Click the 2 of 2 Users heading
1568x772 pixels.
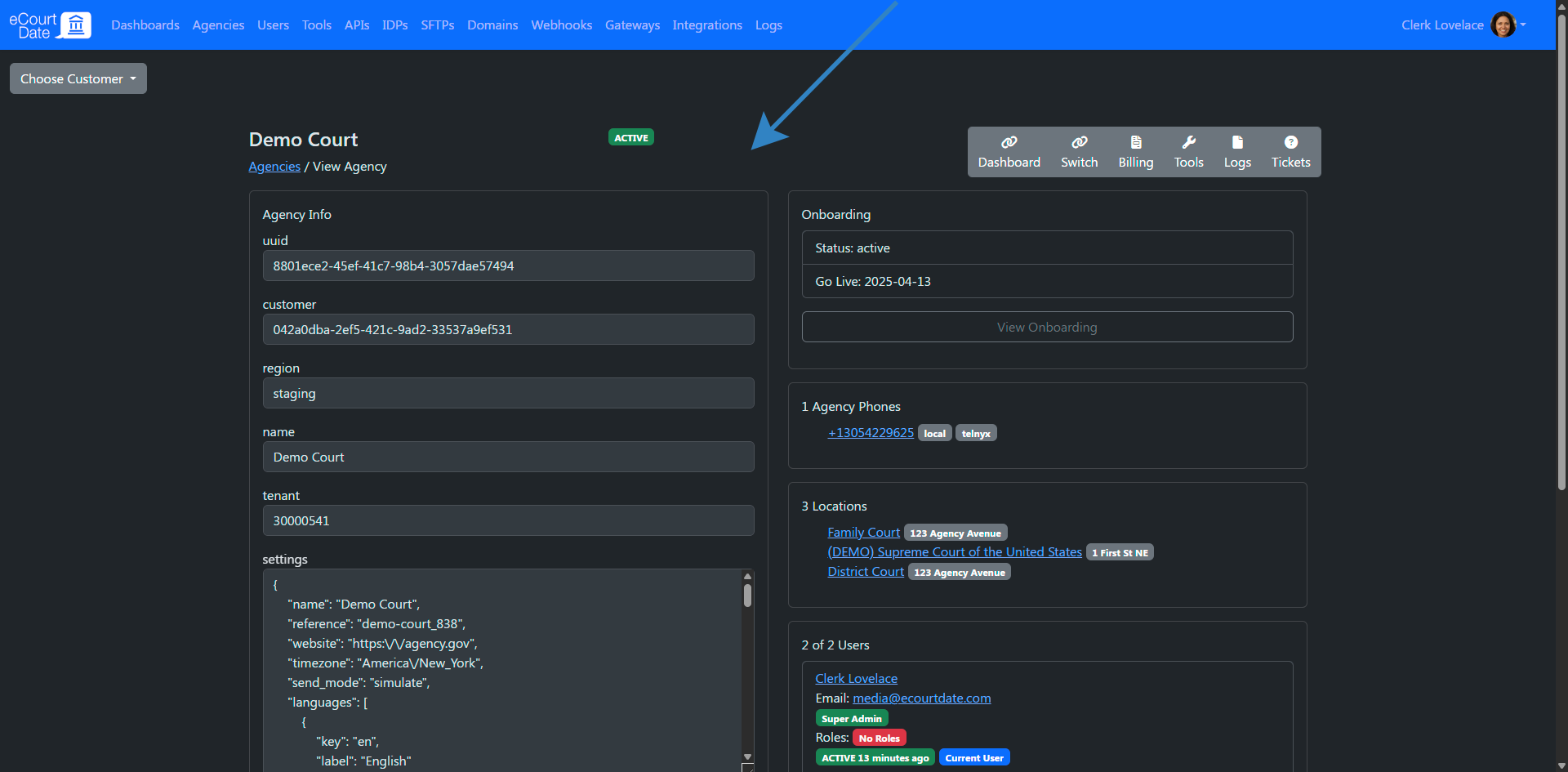[x=835, y=645]
